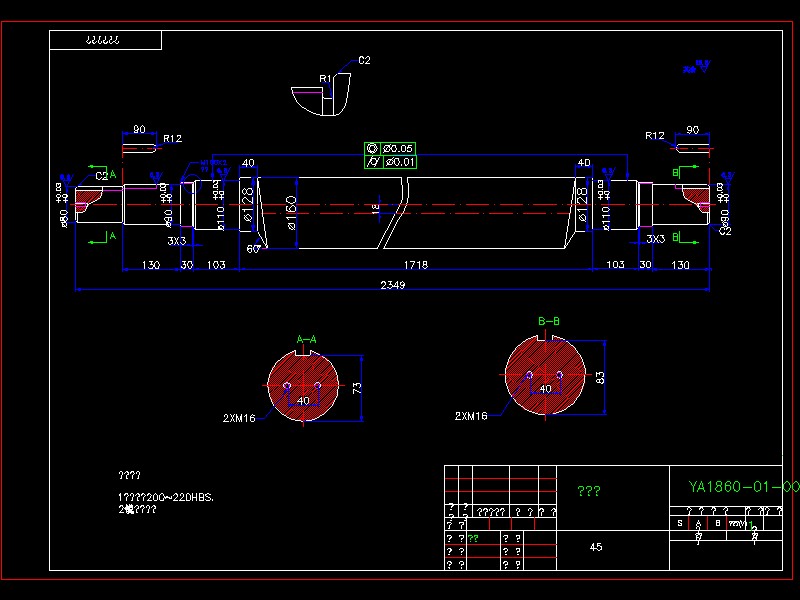Click the 1718 length dimension text
This screenshot has height=600, width=800.
(x=416, y=265)
